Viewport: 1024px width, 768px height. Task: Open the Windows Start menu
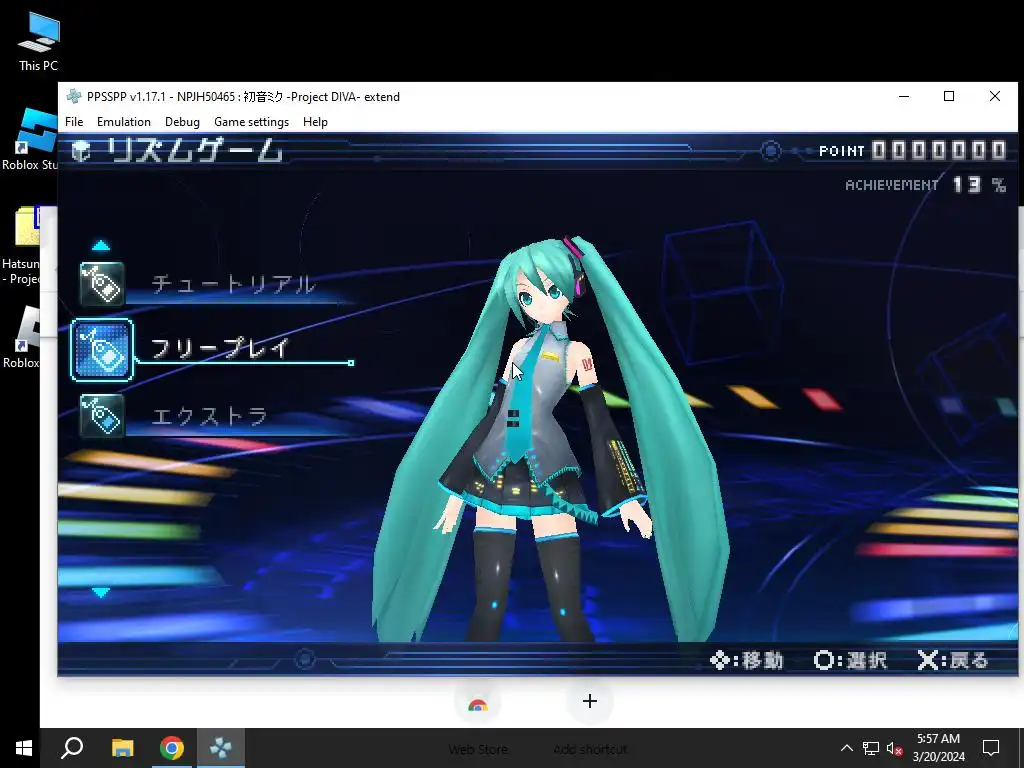[24, 748]
